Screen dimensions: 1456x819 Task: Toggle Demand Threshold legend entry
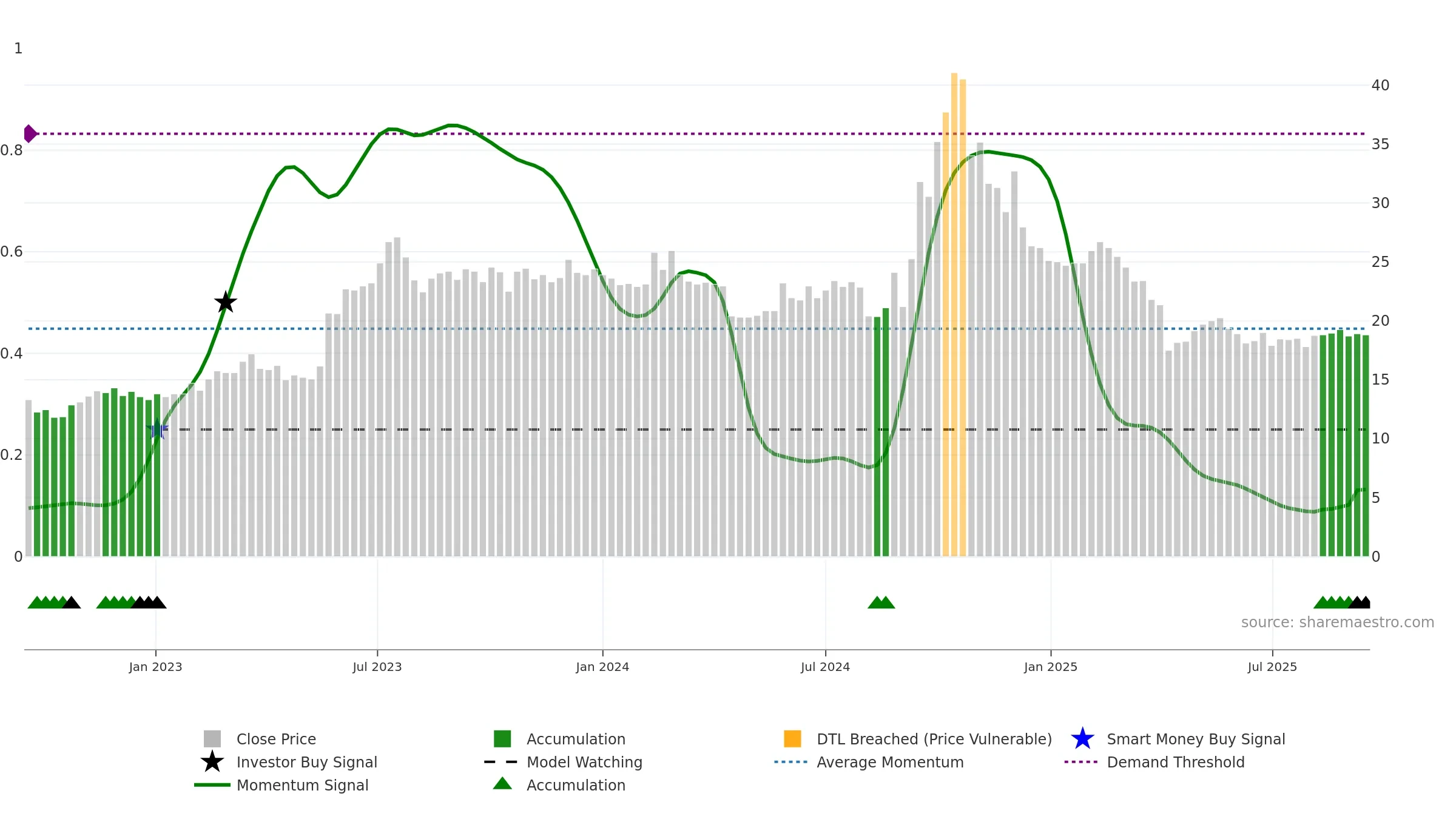tap(1154, 762)
